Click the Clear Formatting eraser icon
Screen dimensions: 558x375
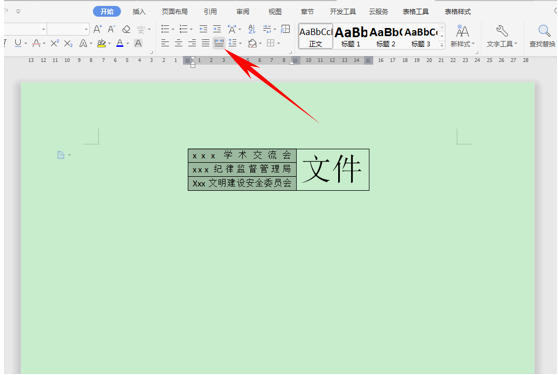(126, 29)
